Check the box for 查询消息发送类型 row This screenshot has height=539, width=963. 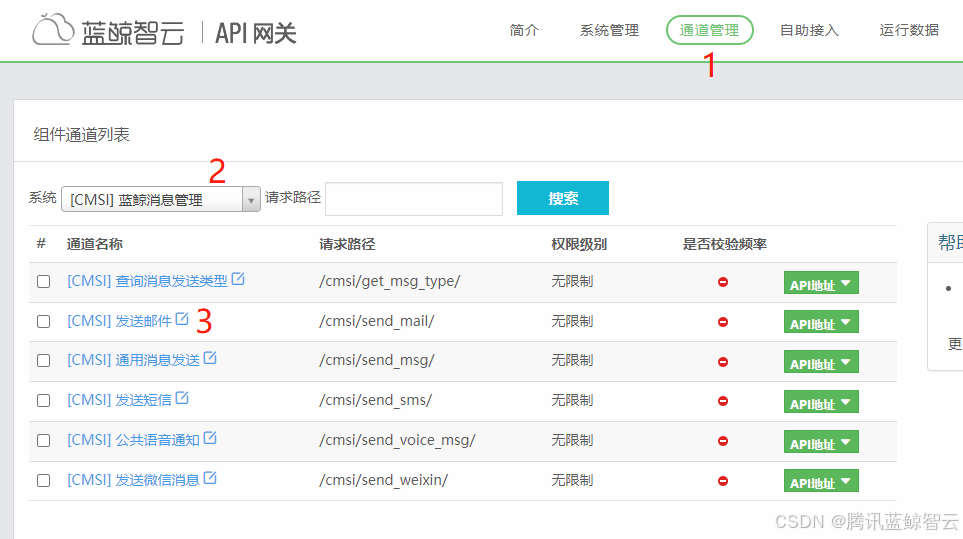(x=44, y=281)
